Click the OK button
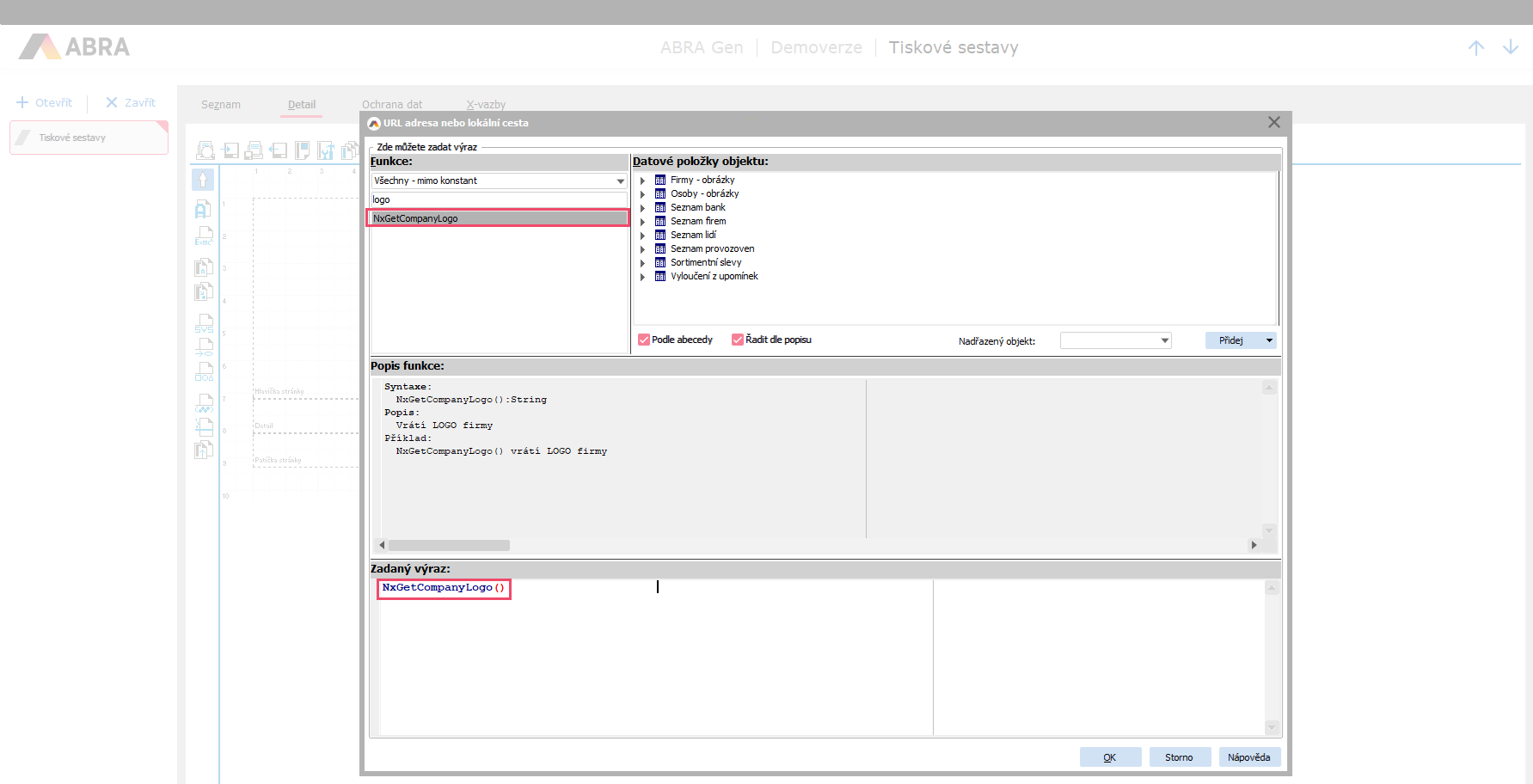Viewport: 1533px width, 784px height. [x=1110, y=757]
